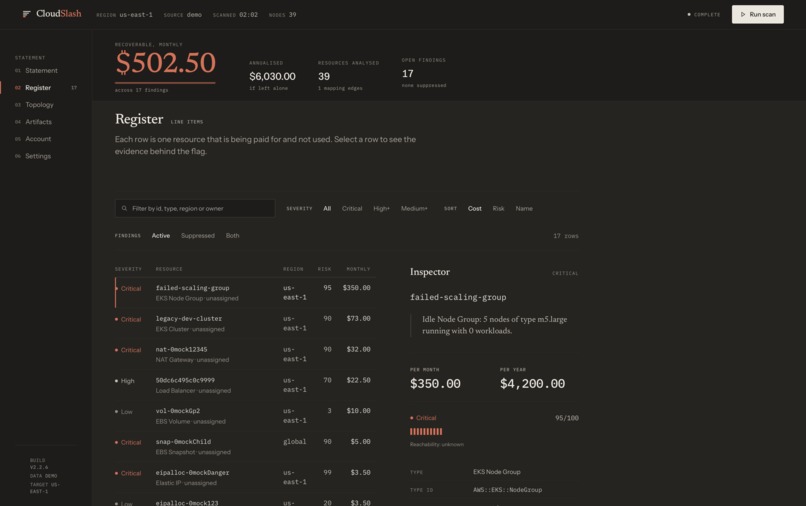This screenshot has height=506, width=806.
Task: Click the Severity column header
Action: pos(128,269)
